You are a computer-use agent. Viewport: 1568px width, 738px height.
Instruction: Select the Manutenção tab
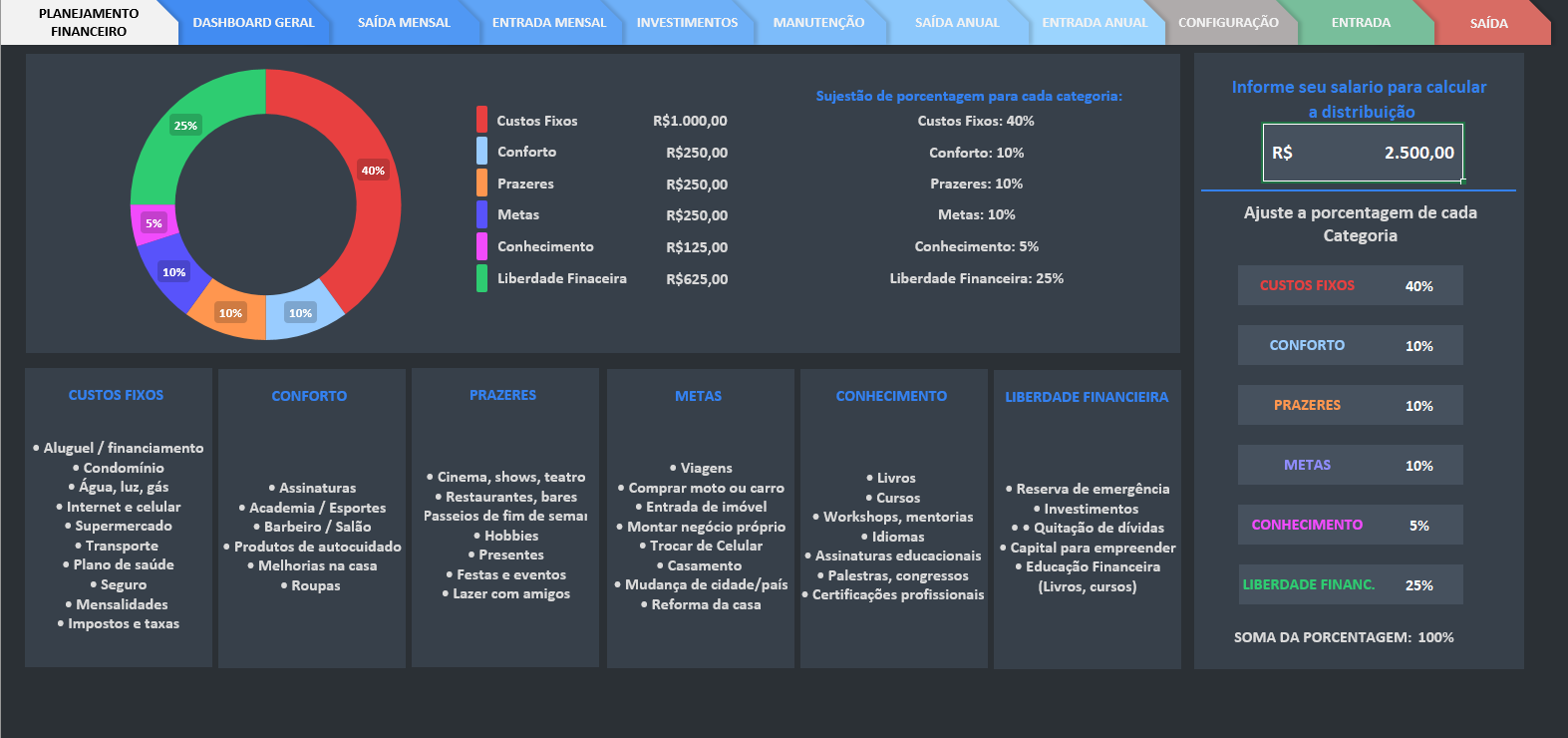coord(818,22)
